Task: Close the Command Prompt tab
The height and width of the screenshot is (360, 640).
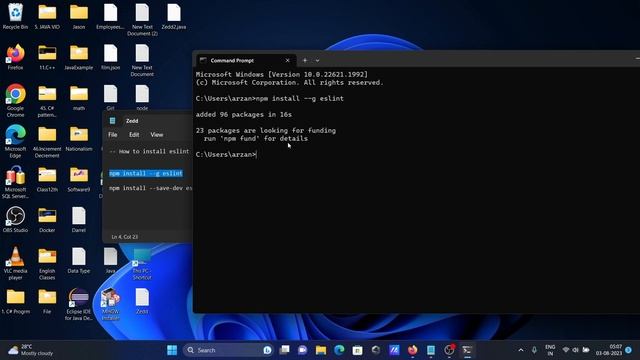Action: [287, 60]
